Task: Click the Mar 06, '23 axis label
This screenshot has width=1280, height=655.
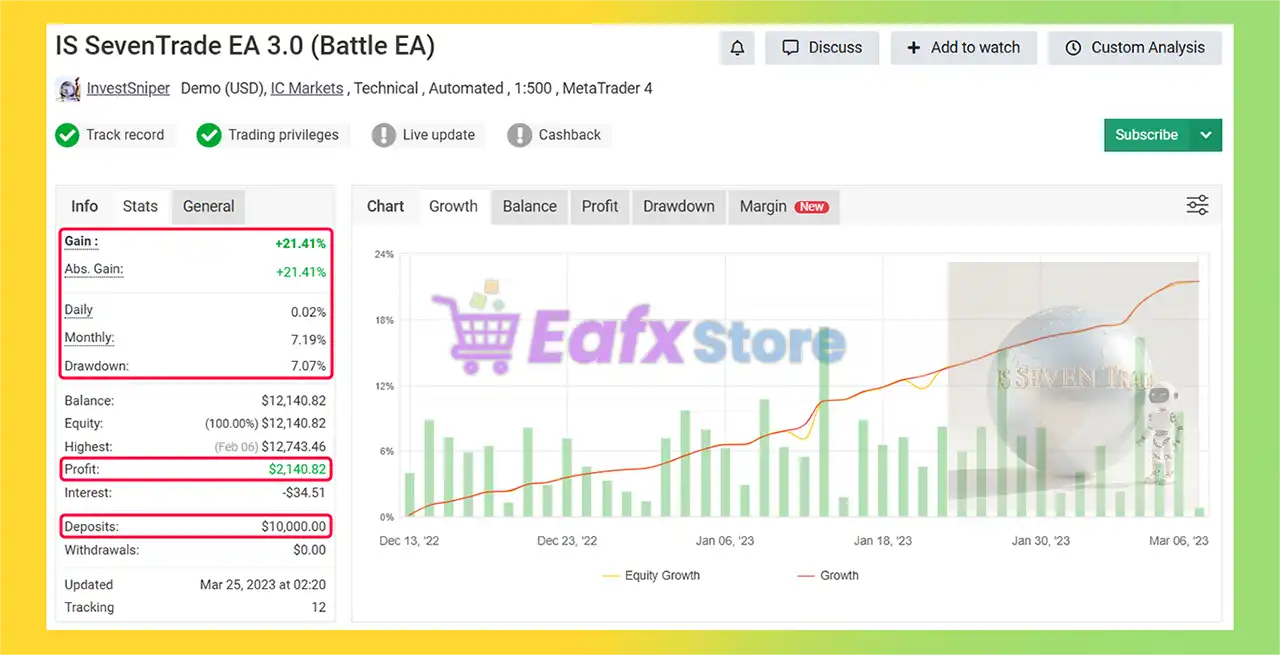Action: coord(1178,541)
